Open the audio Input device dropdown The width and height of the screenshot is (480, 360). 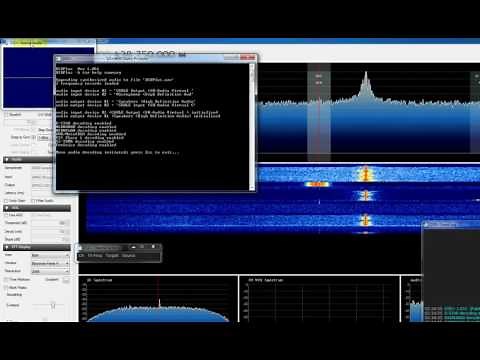pos(42,177)
